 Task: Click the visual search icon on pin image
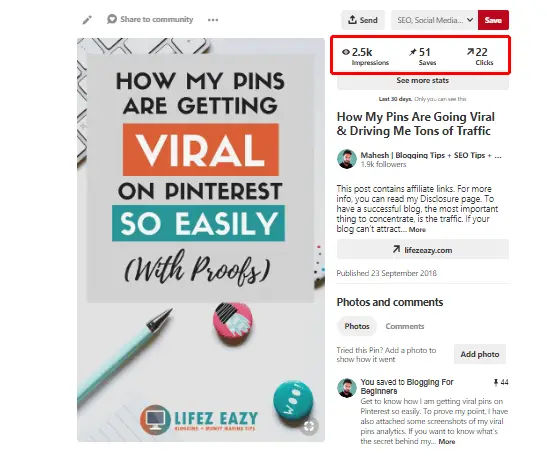(x=309, y=426)
